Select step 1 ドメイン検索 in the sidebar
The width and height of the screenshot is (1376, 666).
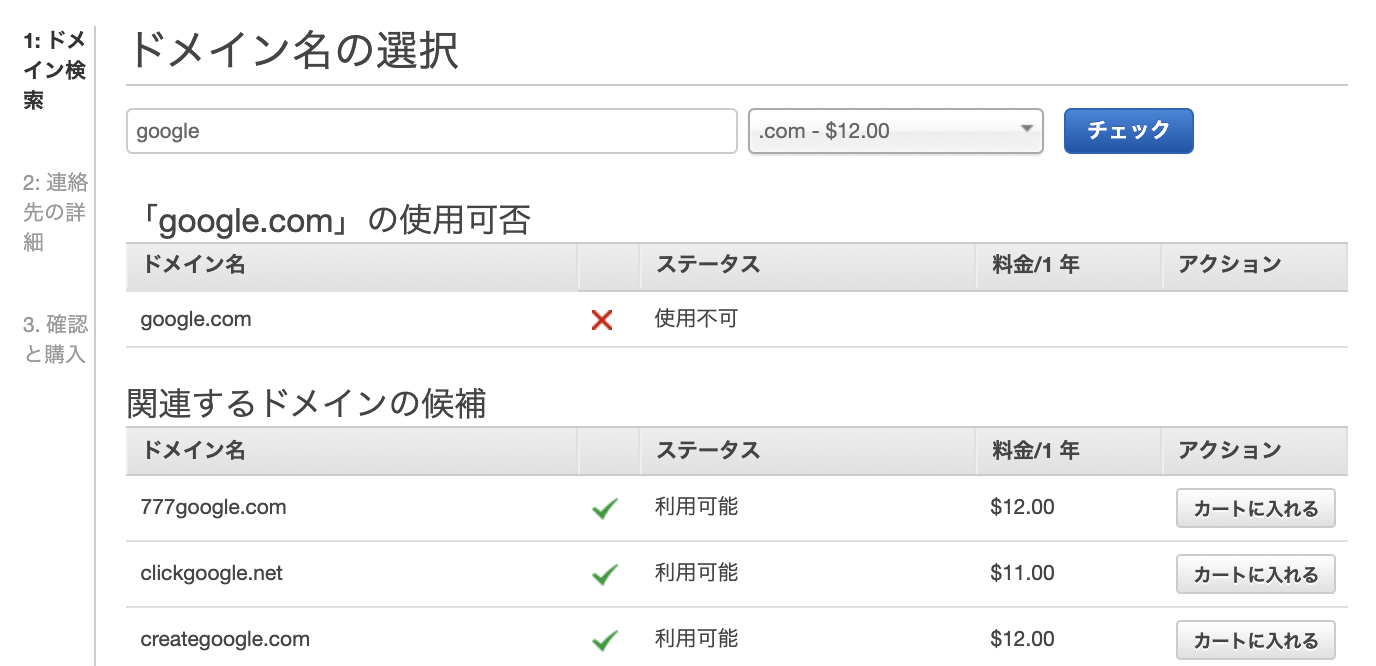[54, 70]
